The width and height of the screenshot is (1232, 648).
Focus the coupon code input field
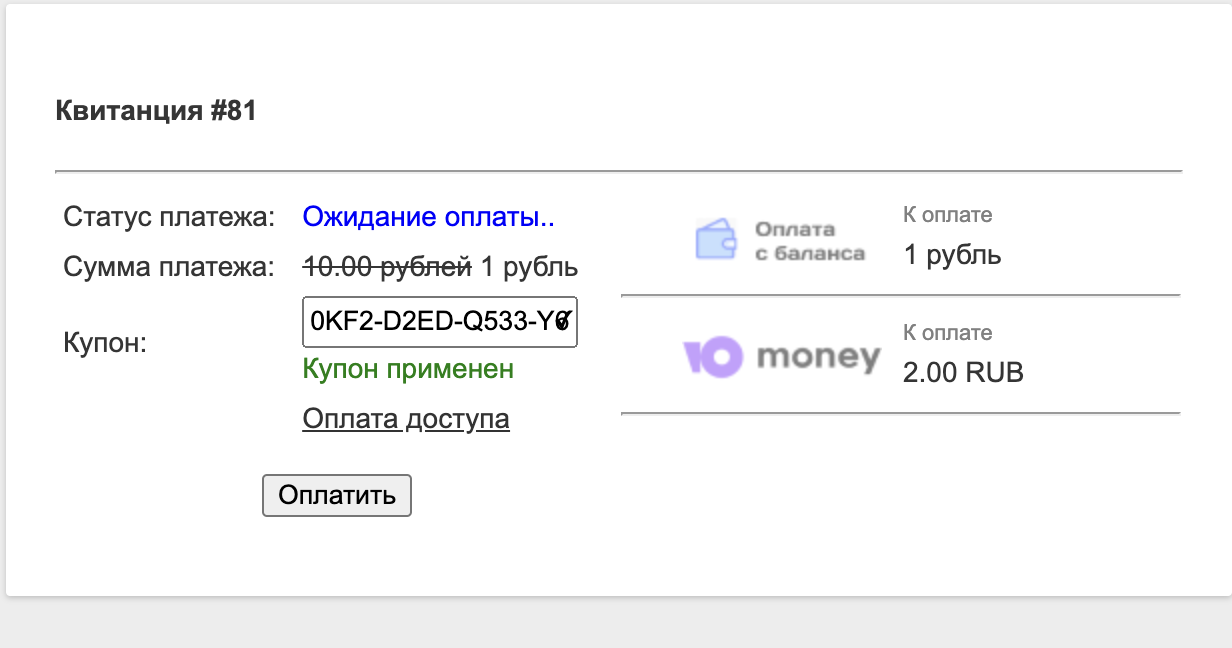(x=439, y=322)
